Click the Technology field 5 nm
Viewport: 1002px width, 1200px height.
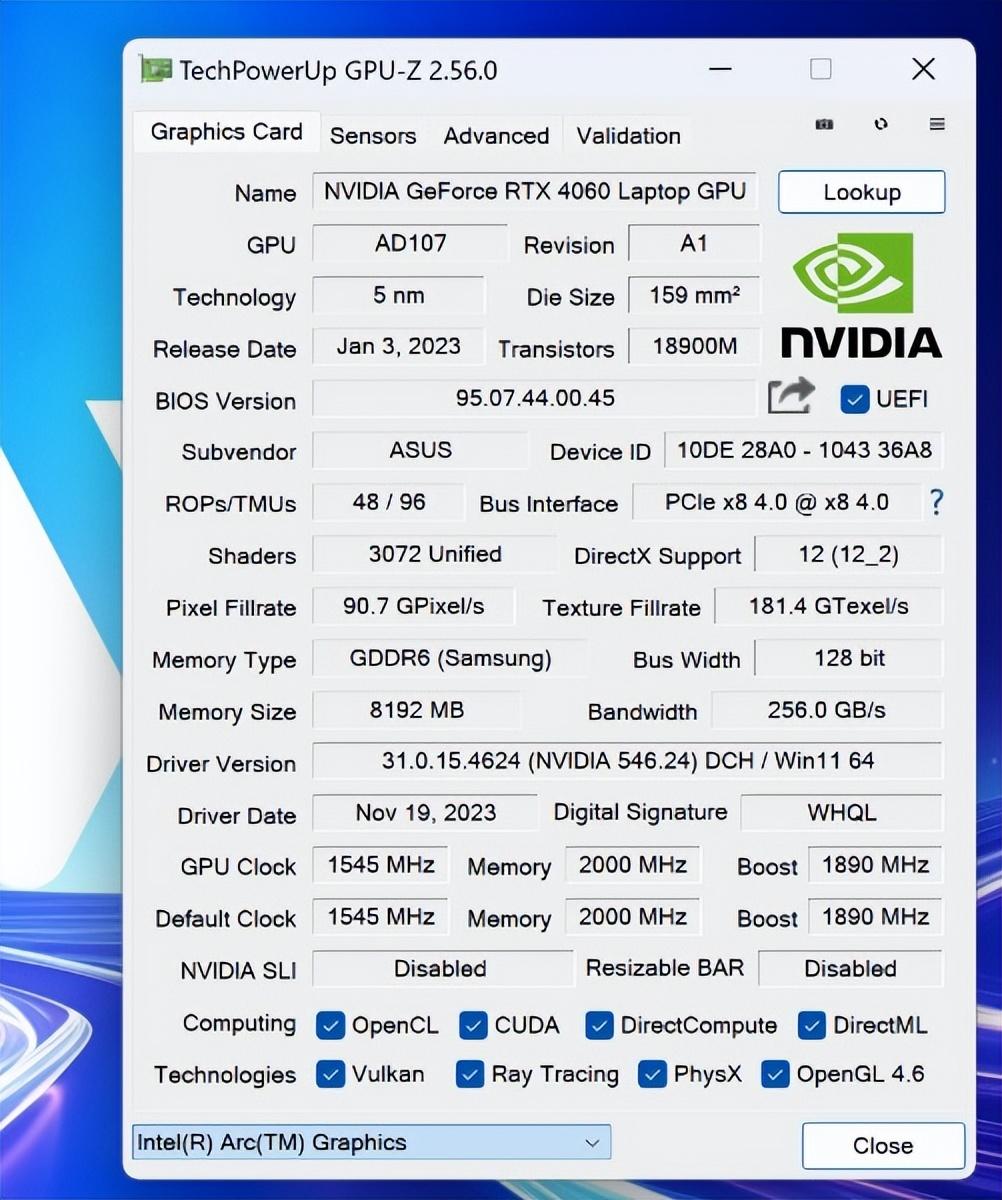(x=398, y=295)
